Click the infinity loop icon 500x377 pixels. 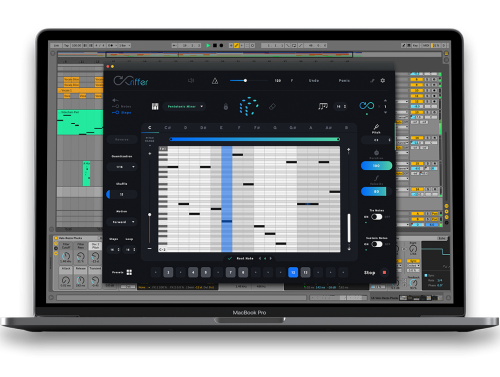pyautogui.click(x=367, y=106)
